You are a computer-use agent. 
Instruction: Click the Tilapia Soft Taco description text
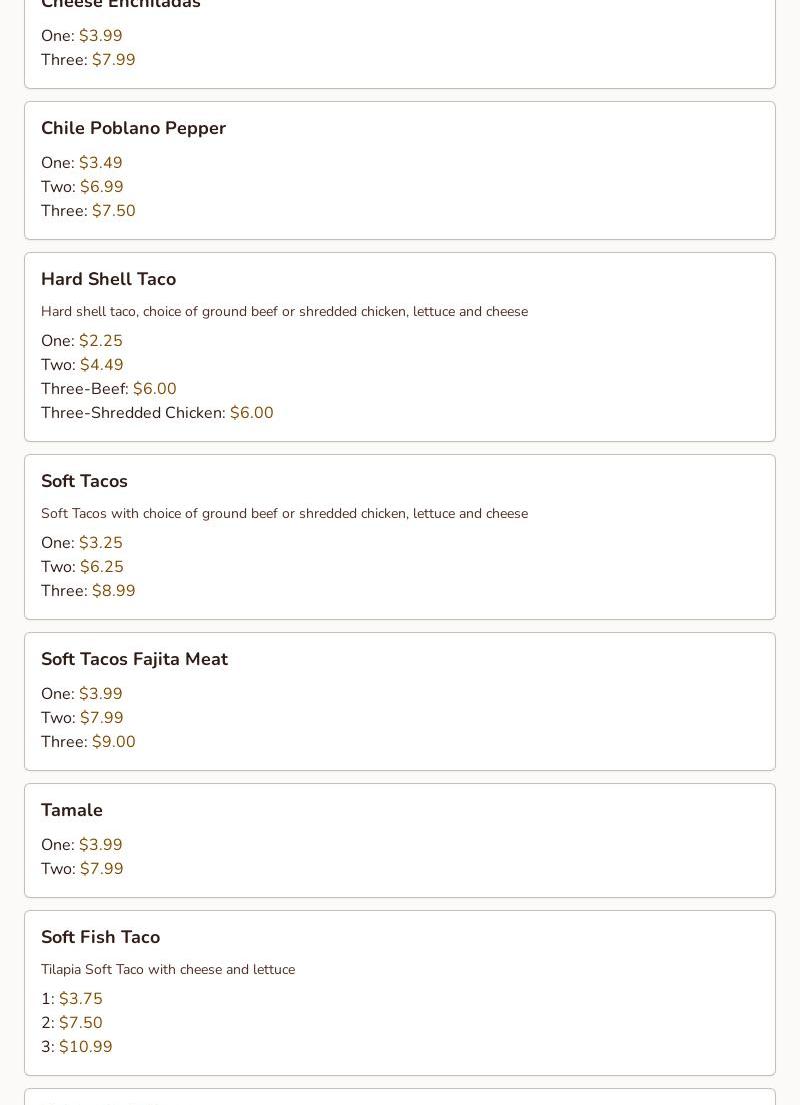pos(168,969)
